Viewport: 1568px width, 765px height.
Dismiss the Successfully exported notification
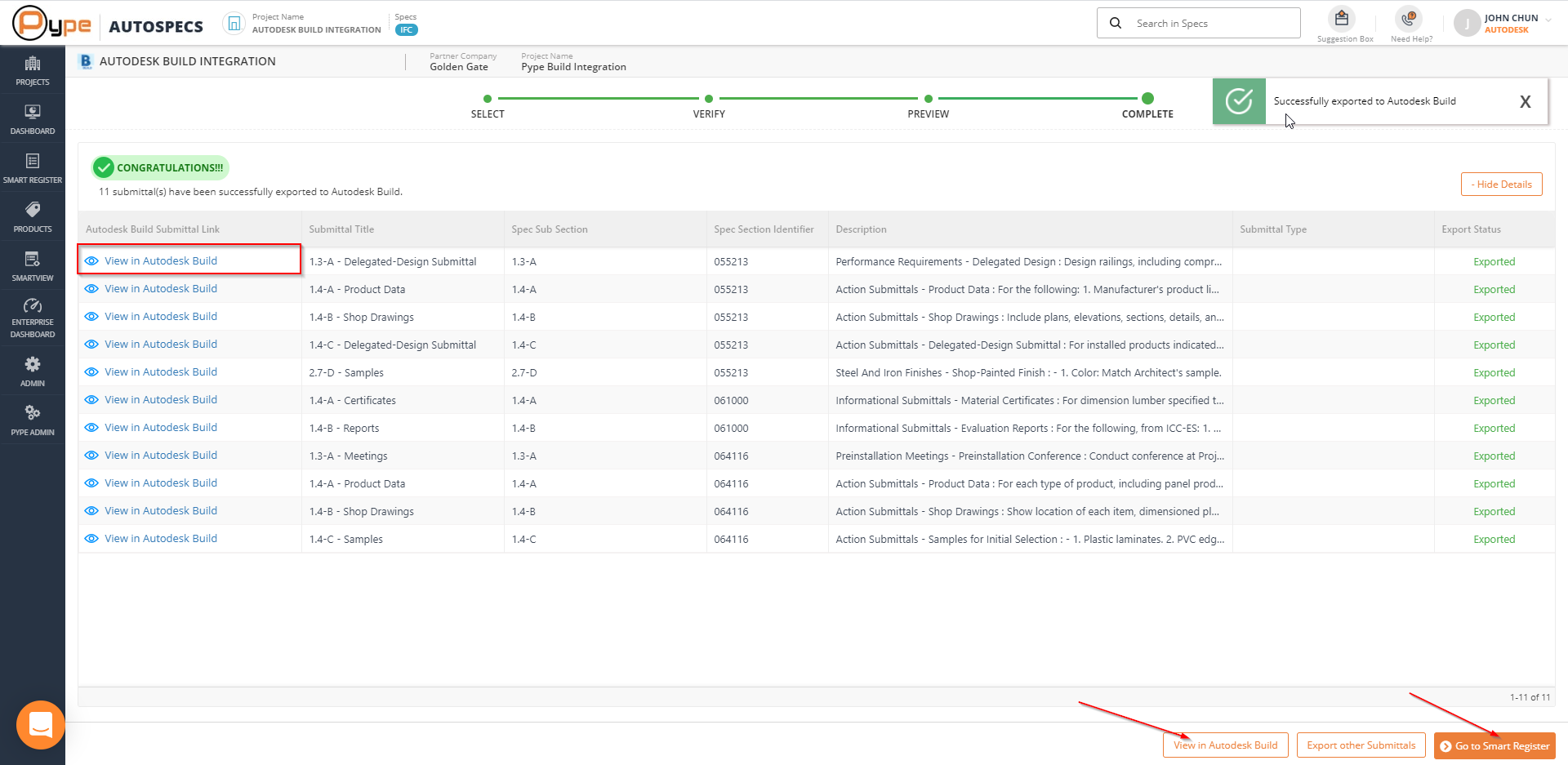pos(1525,102)
